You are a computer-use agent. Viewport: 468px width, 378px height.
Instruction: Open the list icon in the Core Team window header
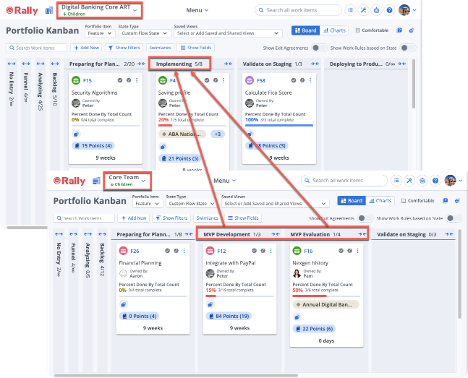[396, 180]
